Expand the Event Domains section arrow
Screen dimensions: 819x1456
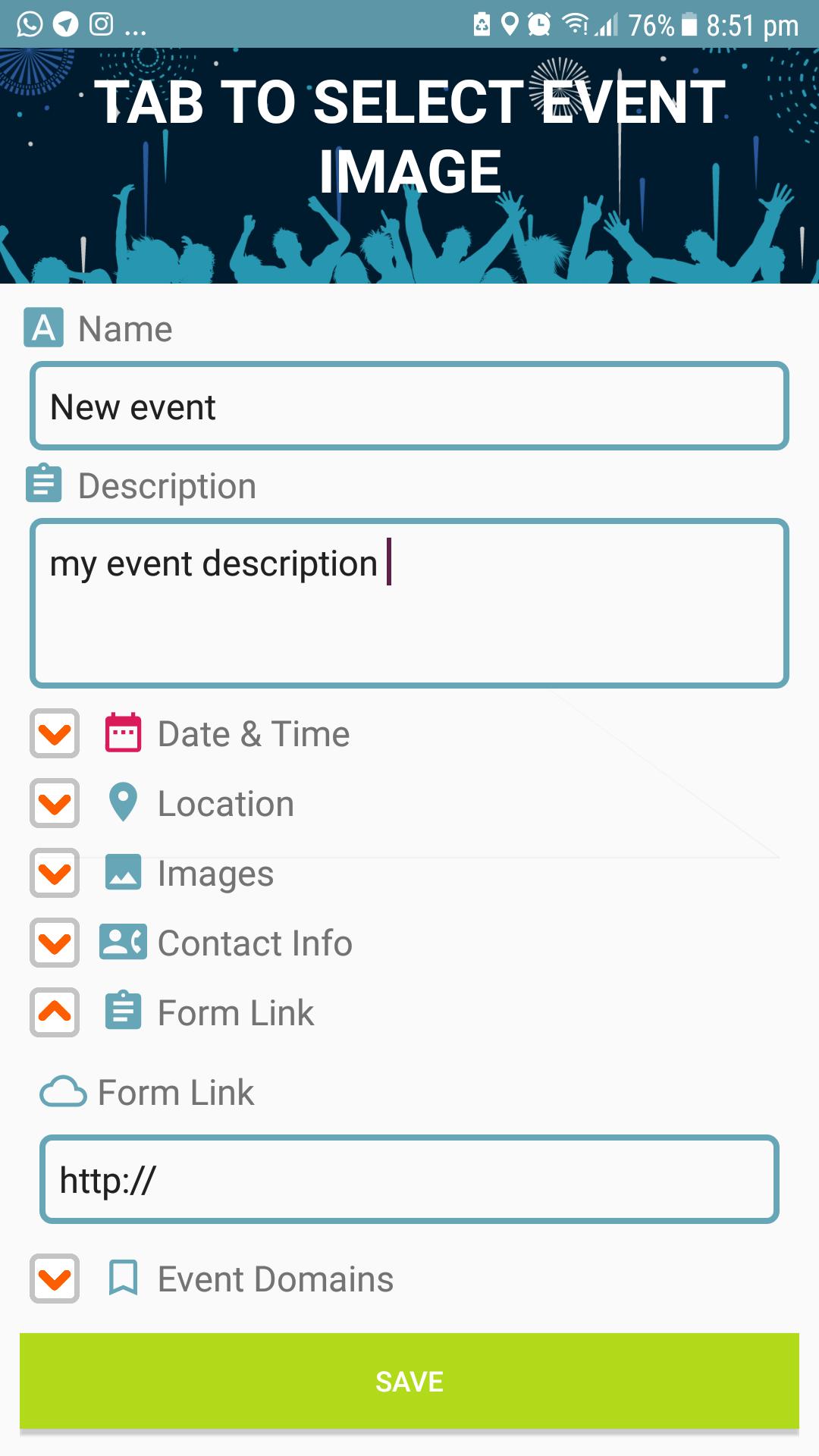pyautogui.click(x=55, y=1279)
